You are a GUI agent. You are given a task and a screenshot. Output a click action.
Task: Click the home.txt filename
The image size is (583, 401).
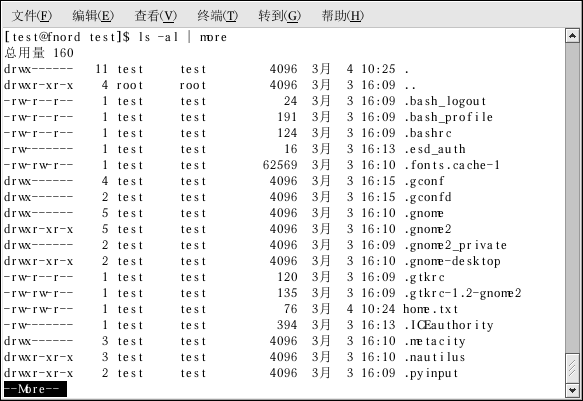(431, 309)
